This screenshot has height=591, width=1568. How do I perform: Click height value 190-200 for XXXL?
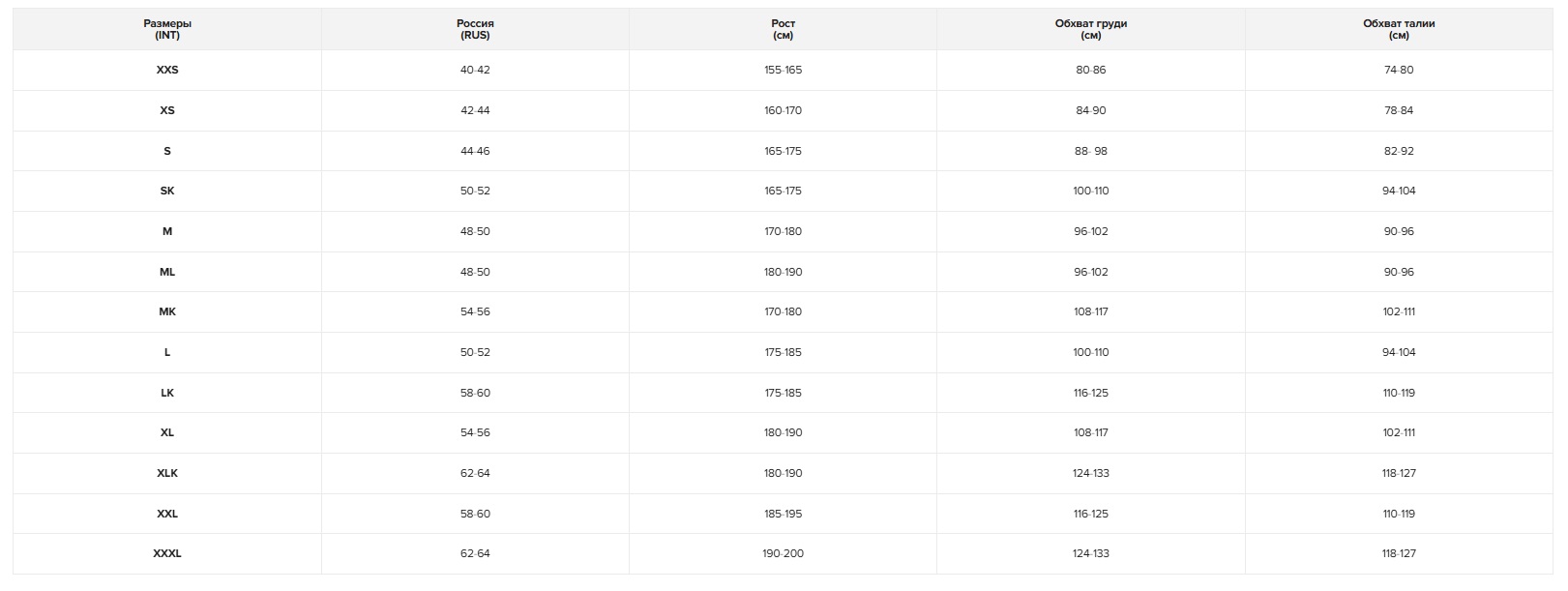tap(784, 553)
